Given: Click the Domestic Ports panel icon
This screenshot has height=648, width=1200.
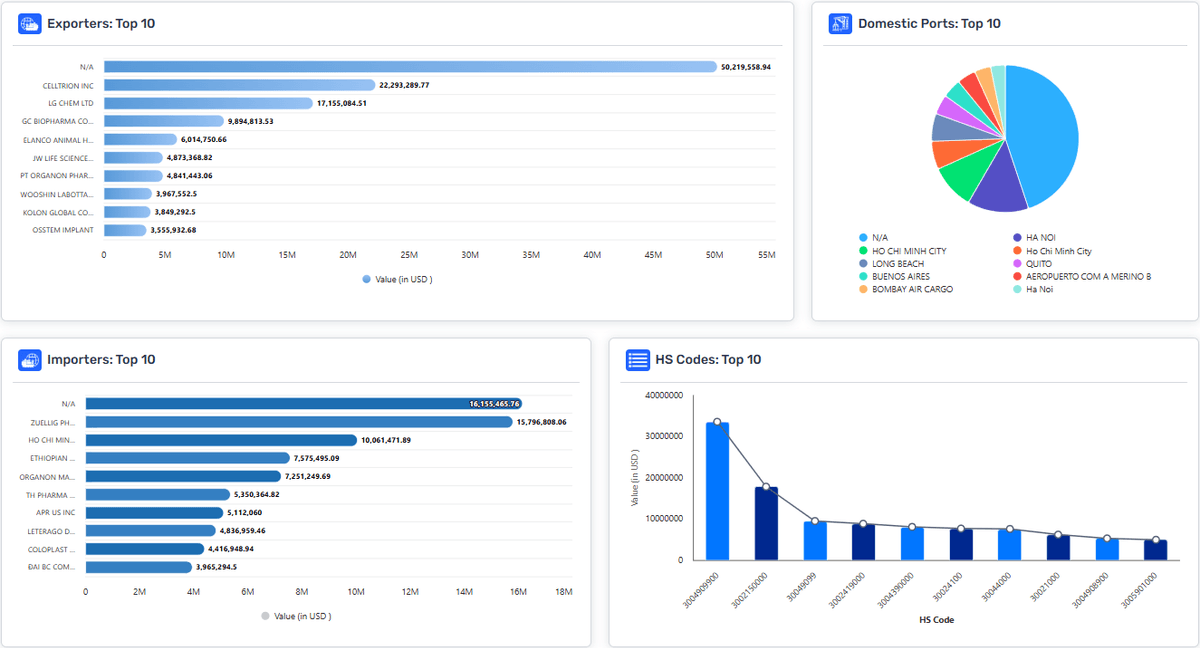Looking at the screenshot, I should coord(840,24).
